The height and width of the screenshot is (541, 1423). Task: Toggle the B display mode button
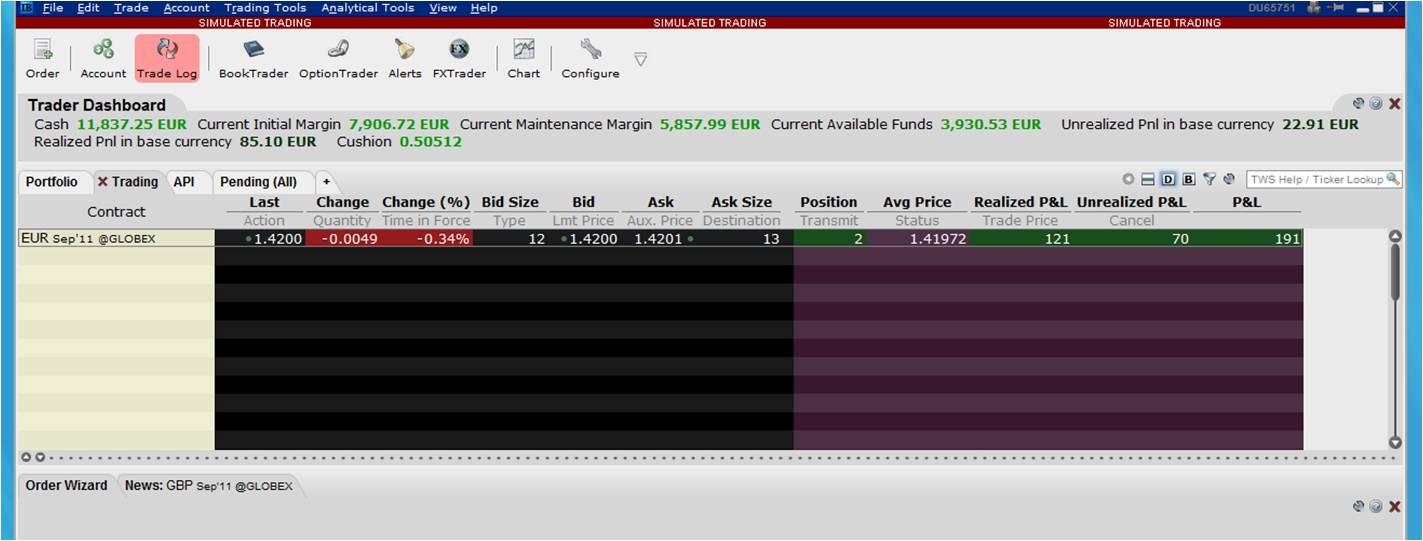(x=1189, y=180)
